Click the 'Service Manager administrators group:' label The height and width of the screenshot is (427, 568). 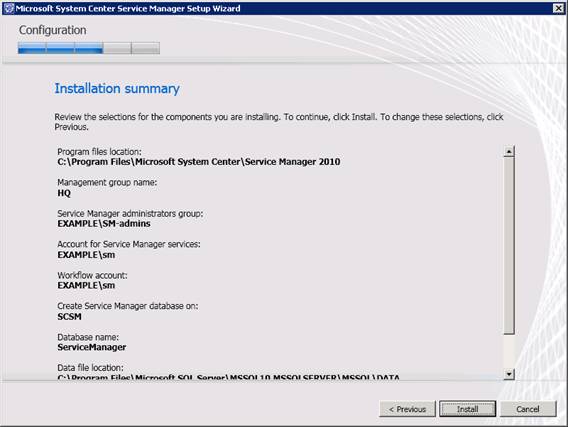pos(130,214)
